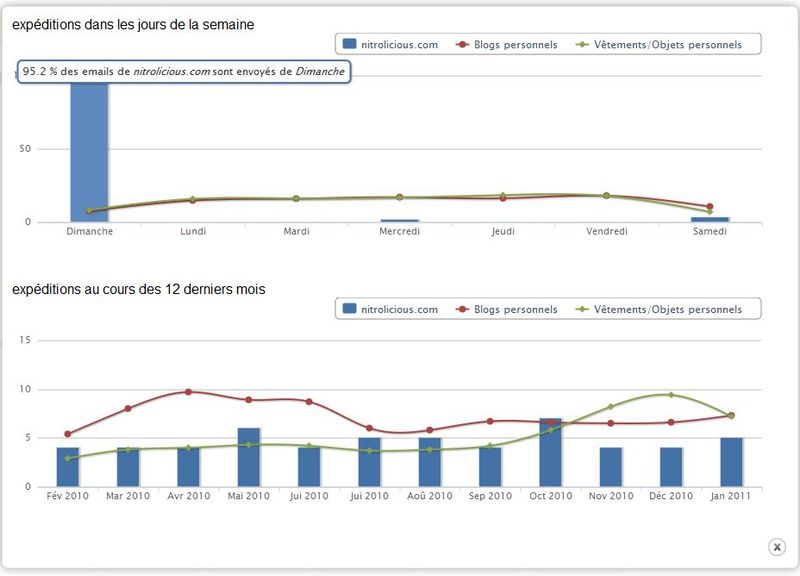Select green Vêtements point at Samedi
The width and height of the screenshot is (800, 576).
coord(710,212)
